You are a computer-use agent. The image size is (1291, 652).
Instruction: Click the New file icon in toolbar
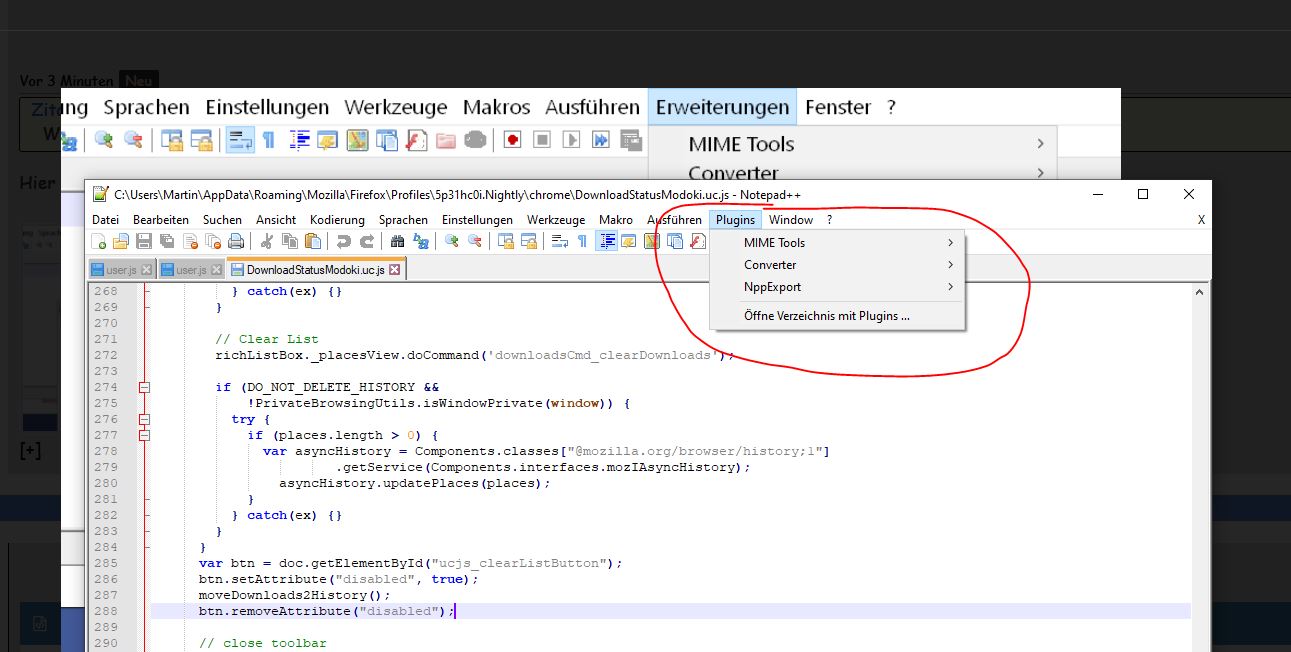click(98, 241)
